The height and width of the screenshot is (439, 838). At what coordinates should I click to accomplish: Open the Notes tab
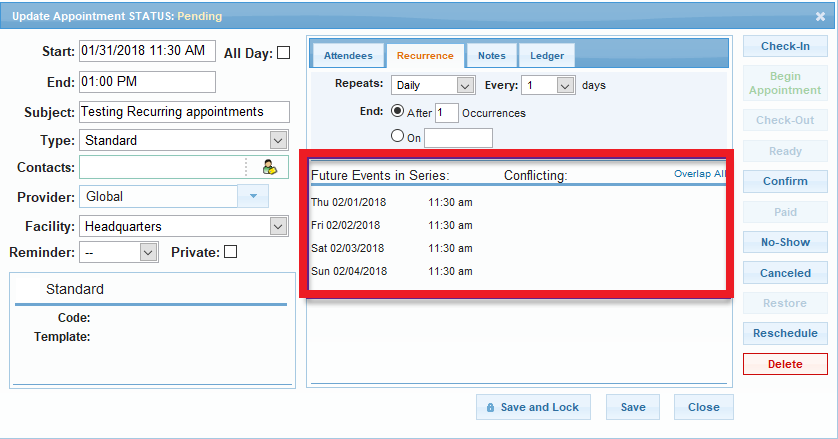point(492,56)
